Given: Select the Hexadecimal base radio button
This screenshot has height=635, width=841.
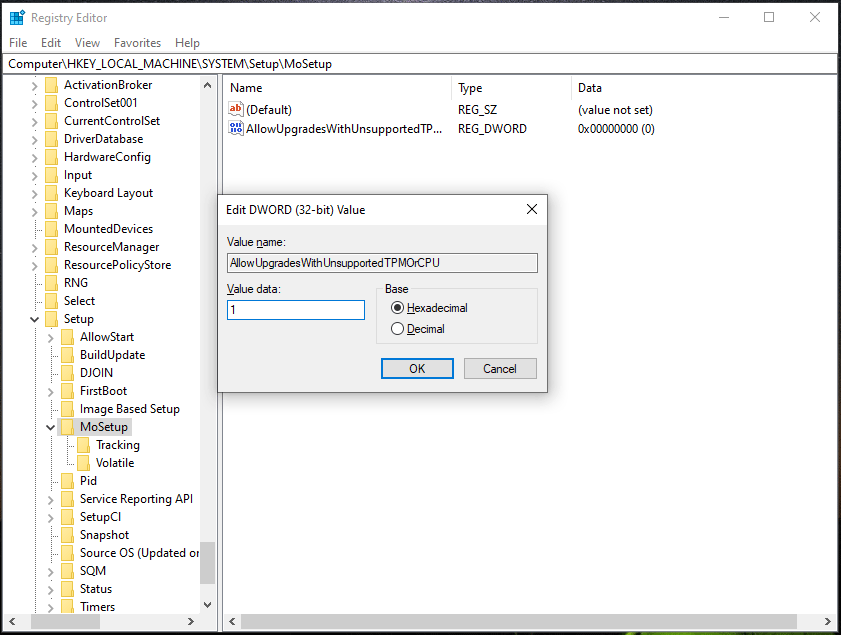Looking at the screenshot, I should (x=397, y=308).
